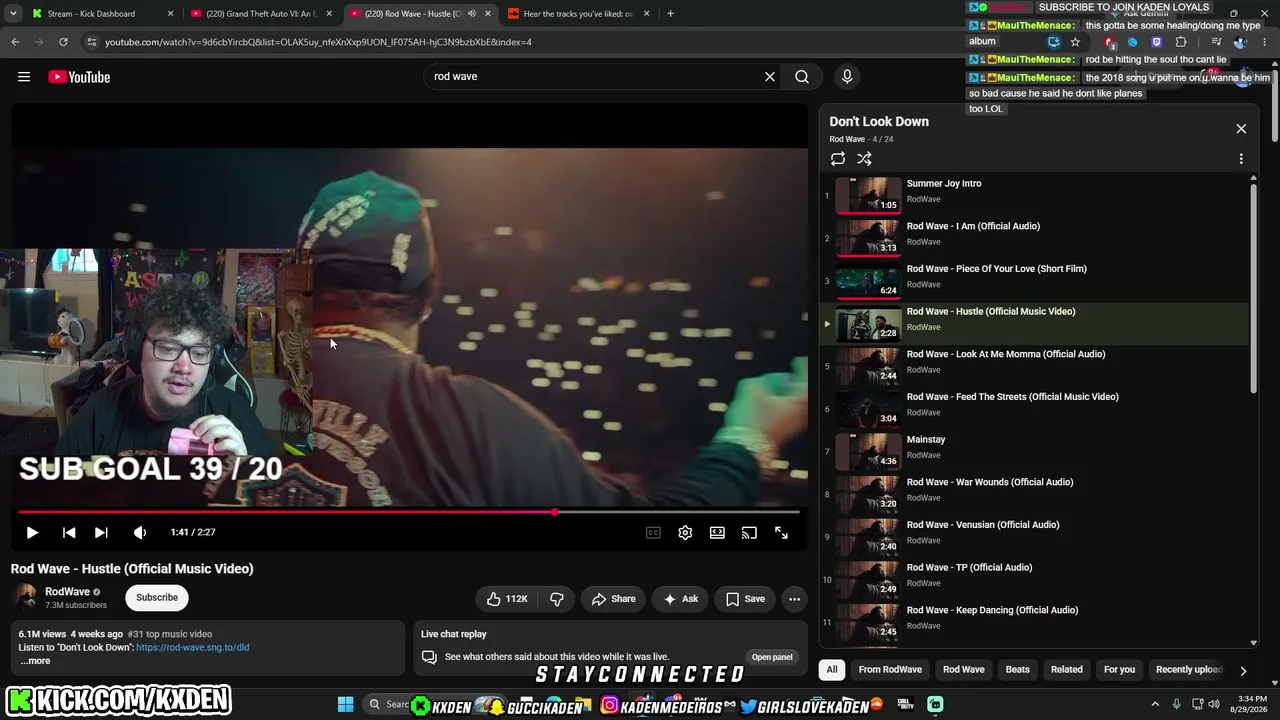Skip to the previous playlist video
The width and height of the screenshot is (1280, 720).
click(69, 533)
